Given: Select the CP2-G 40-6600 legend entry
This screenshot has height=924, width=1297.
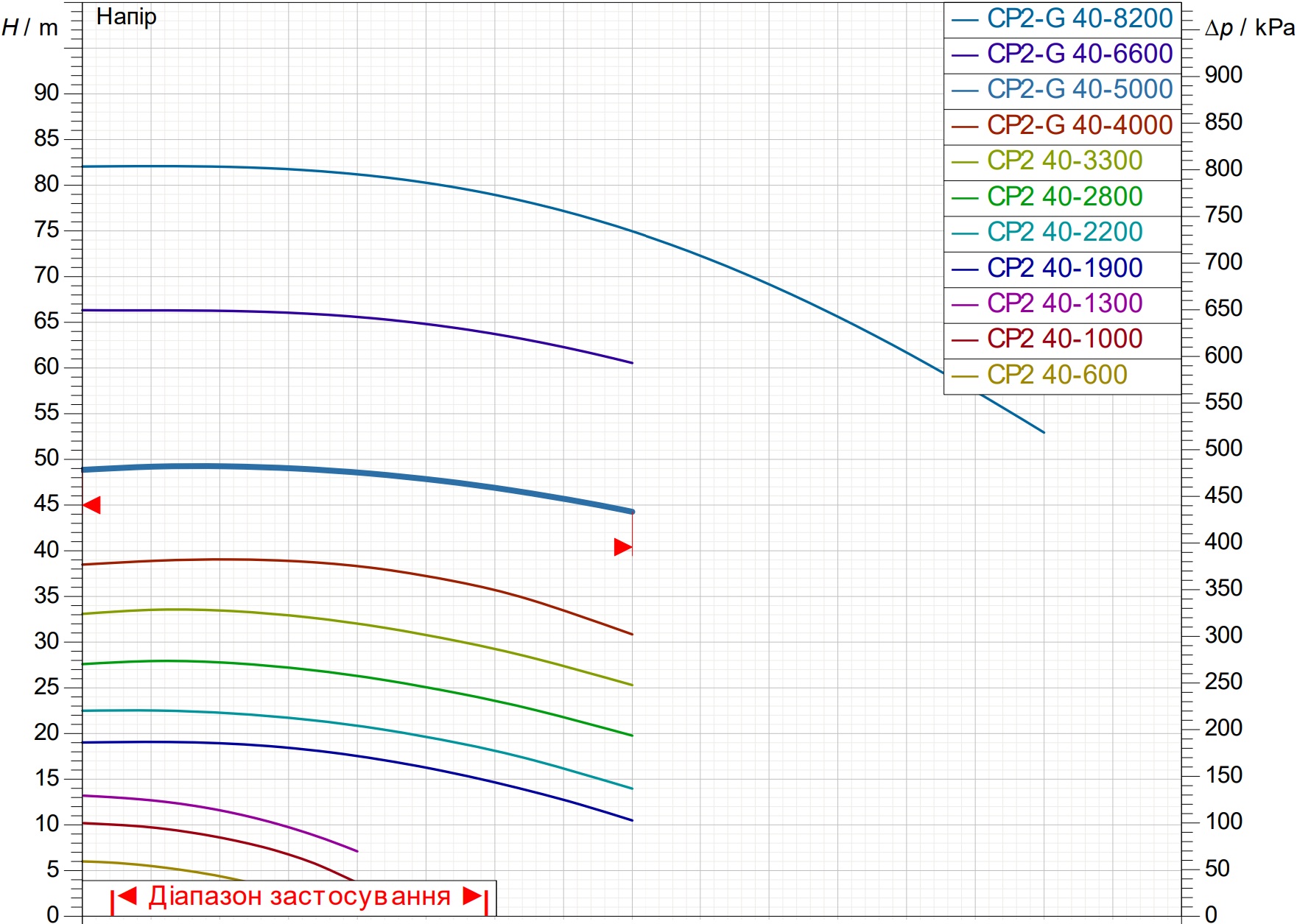Looking at the screenshot, I should click(1062, 55).
